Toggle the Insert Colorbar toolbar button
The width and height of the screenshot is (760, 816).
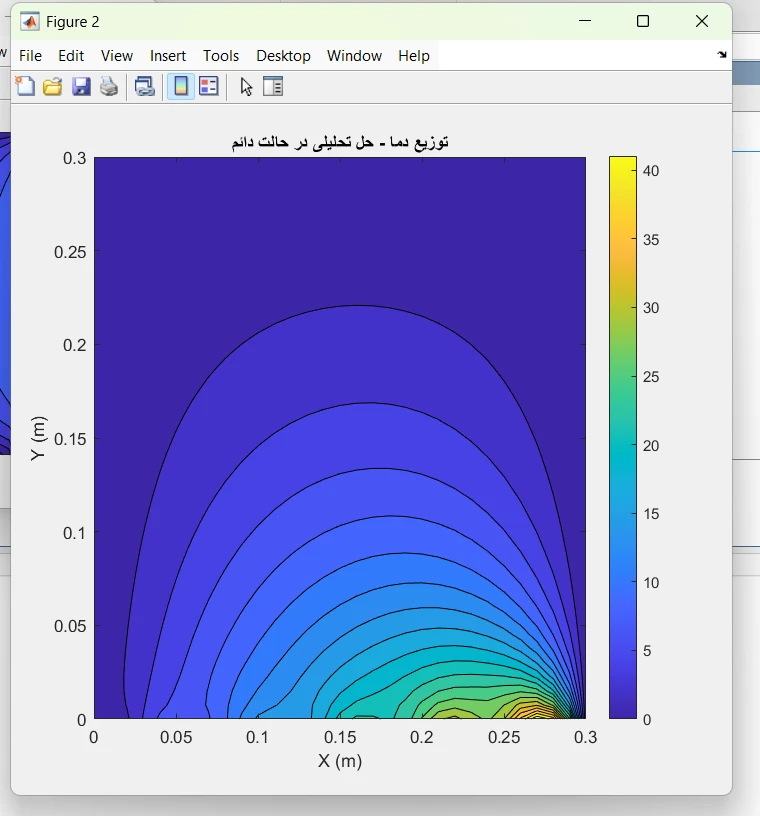181,87
